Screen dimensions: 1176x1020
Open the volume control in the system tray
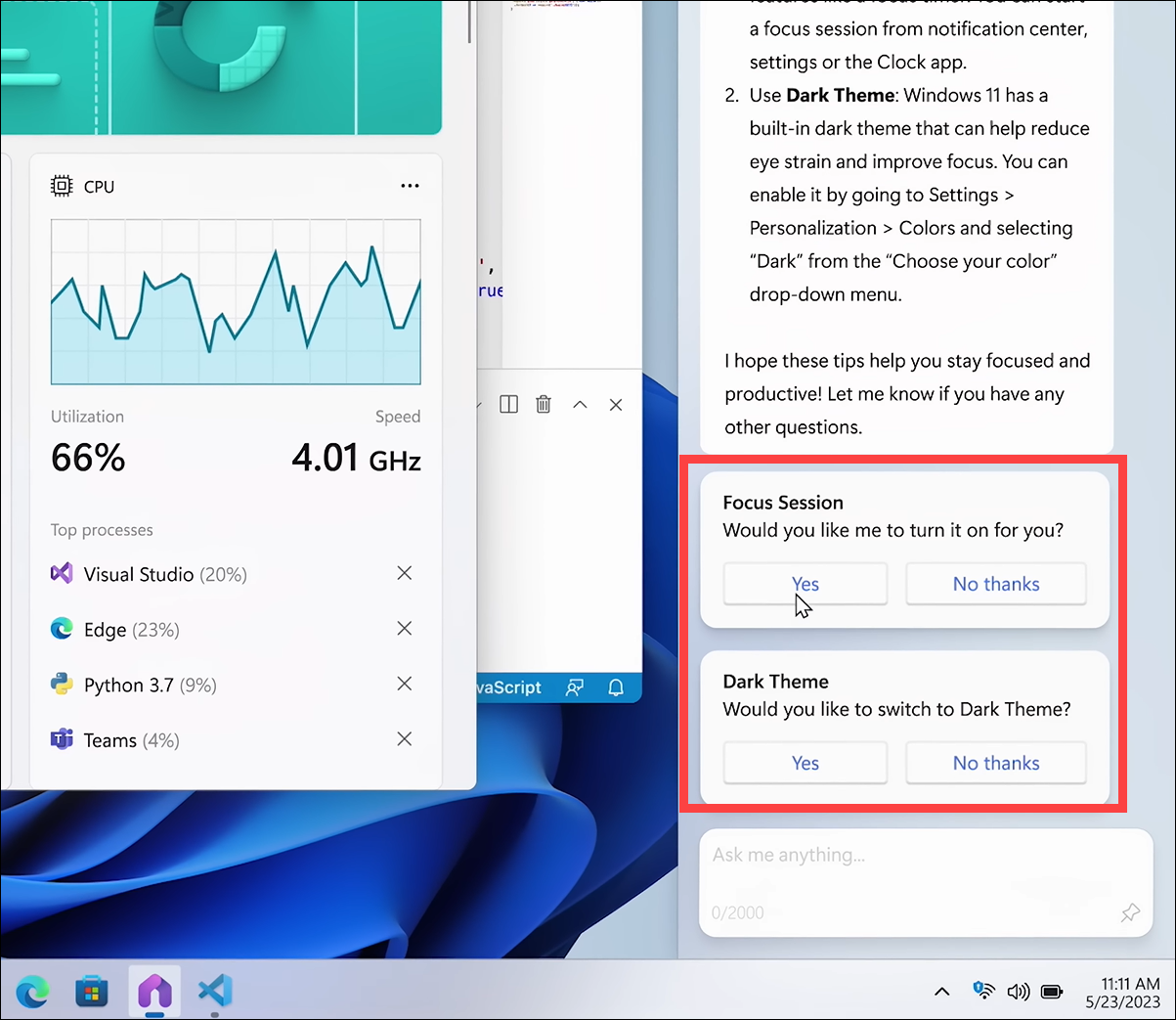1018,991
